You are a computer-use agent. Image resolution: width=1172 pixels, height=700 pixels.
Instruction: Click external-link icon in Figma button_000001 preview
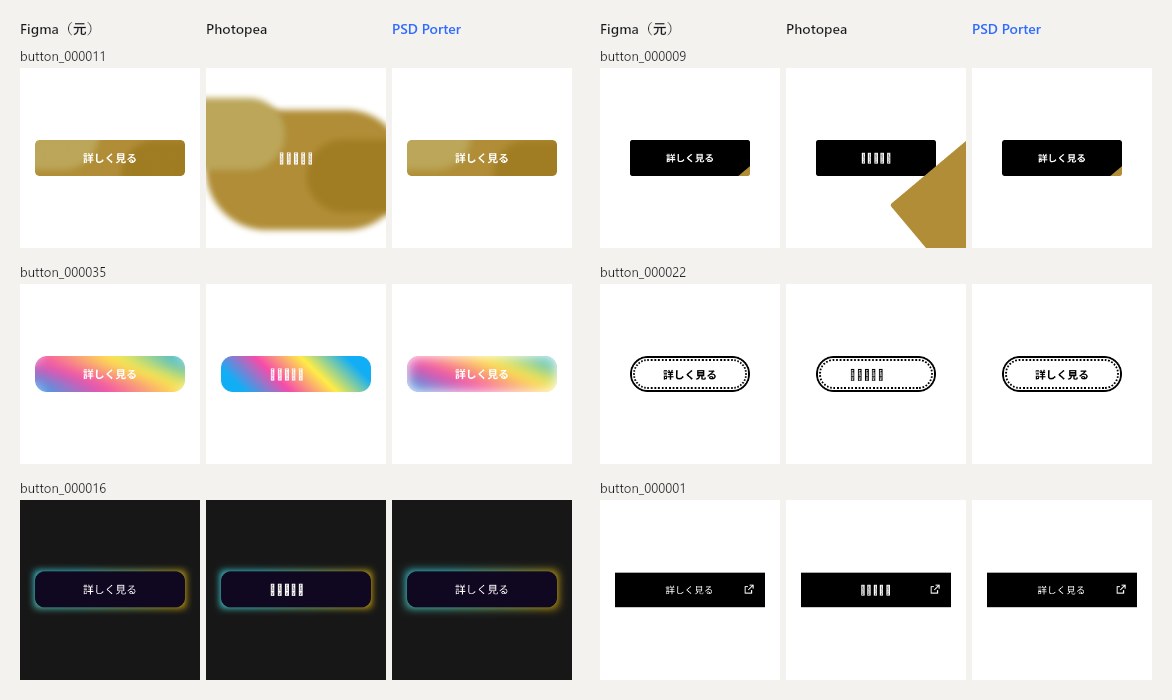(749, 589)
